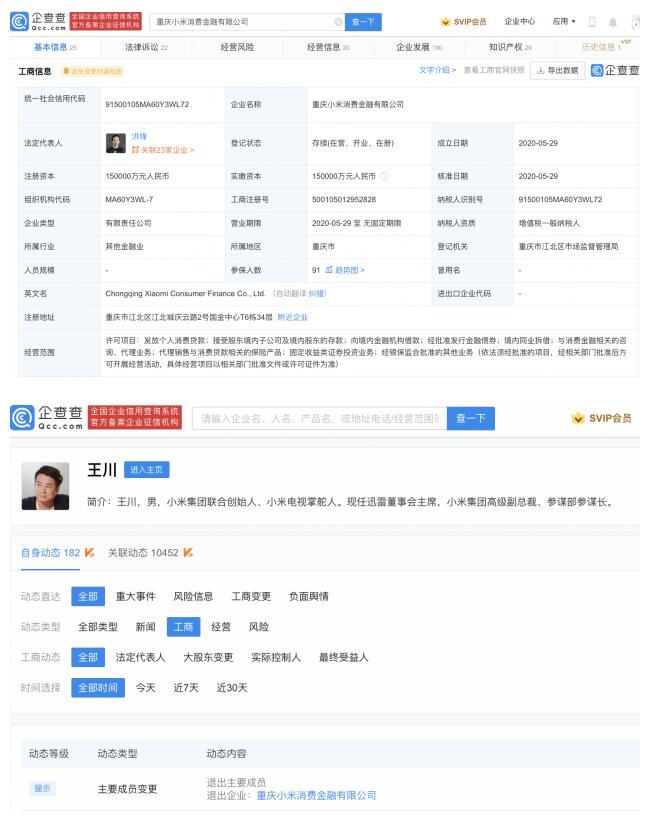The height and width of the screenshot is (831, 669).
Task: Click the 洪锋 name link
Action: coord(139,136)
